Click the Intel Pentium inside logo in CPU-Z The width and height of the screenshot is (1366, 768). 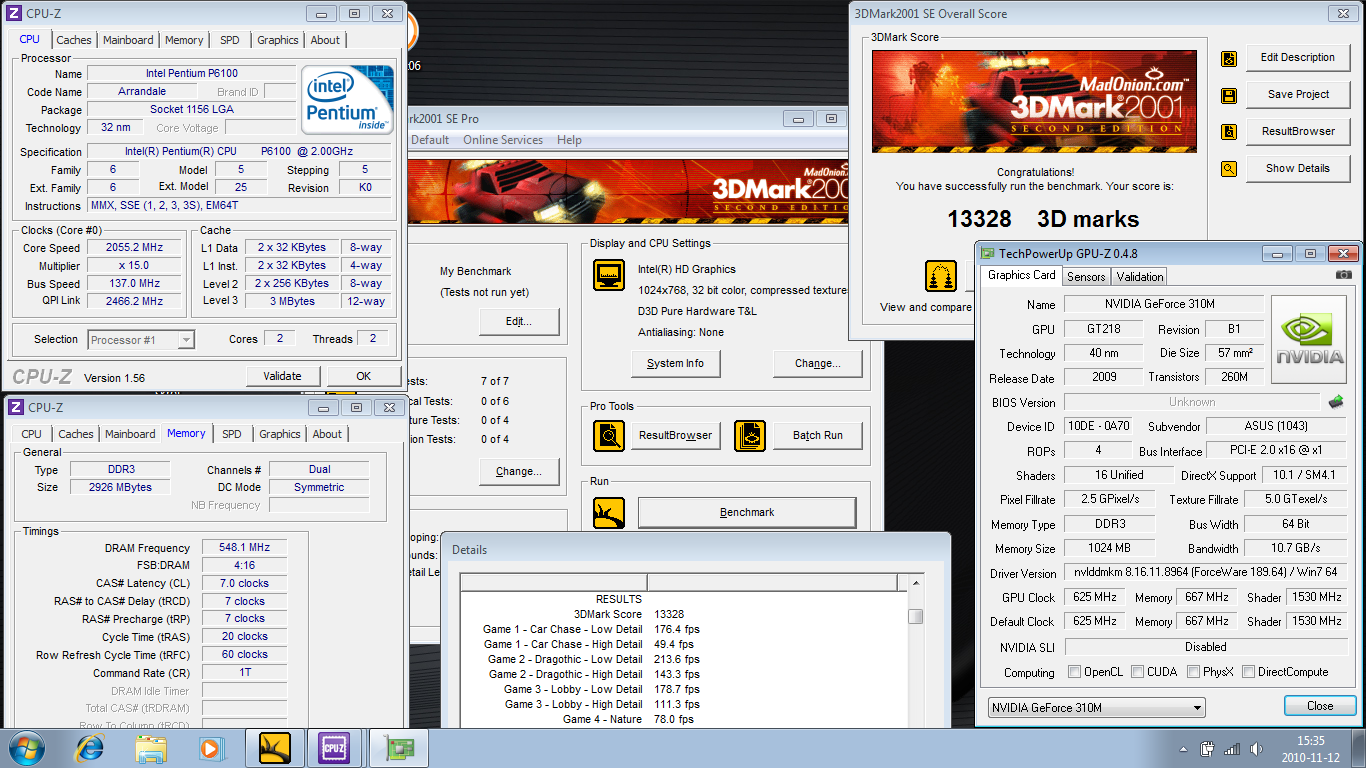[347, 101]
